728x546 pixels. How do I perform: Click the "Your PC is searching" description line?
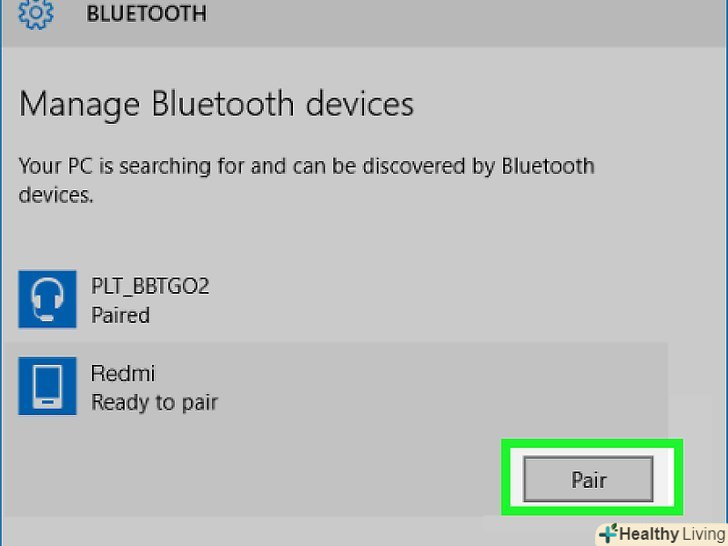point(306,165)
